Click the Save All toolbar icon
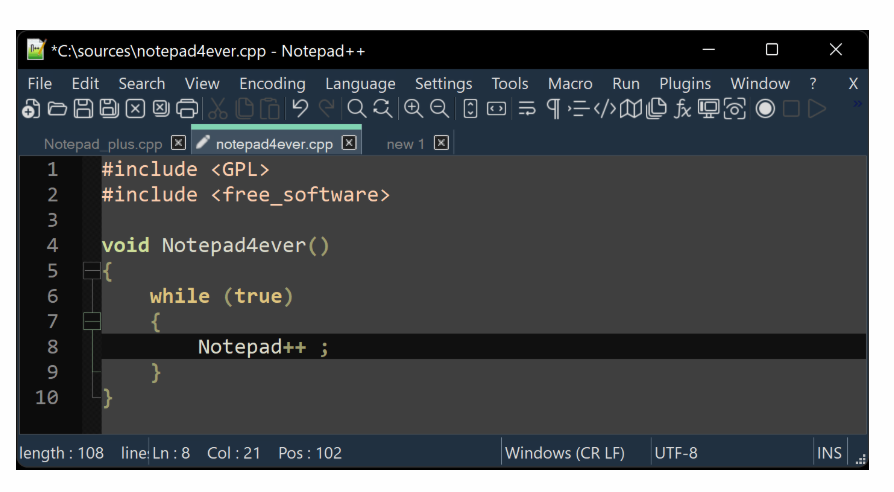This screenshot has height=492, width=894. (109, 109)
